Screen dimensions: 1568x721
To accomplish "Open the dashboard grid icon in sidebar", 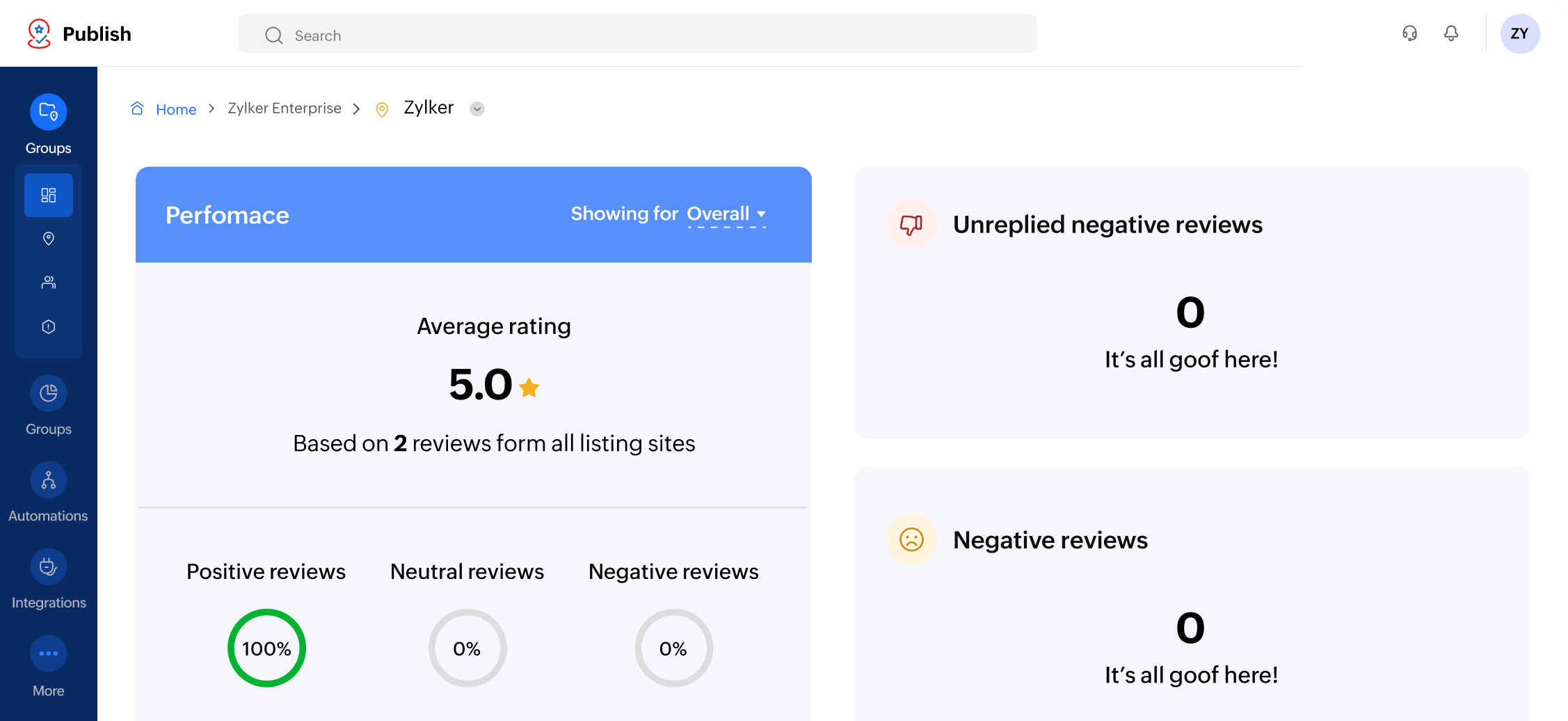I will 49,195.
